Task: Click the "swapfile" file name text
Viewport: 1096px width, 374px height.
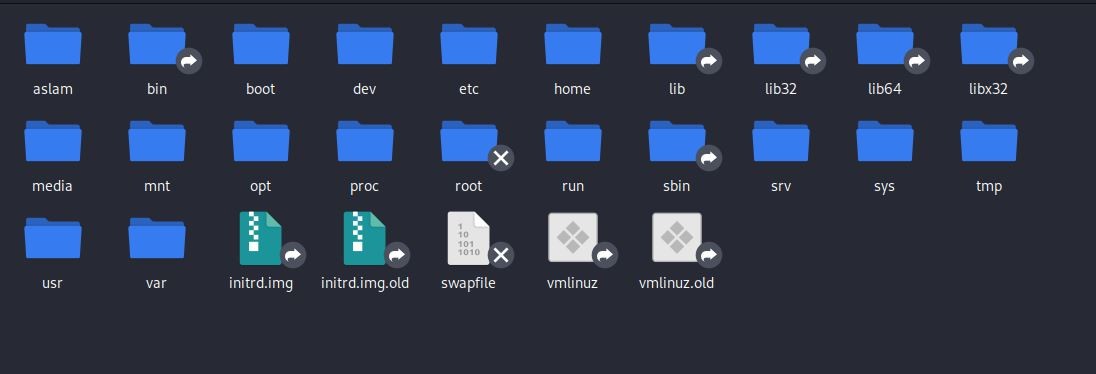Action: pyautogui.click(x=468, y=284)
